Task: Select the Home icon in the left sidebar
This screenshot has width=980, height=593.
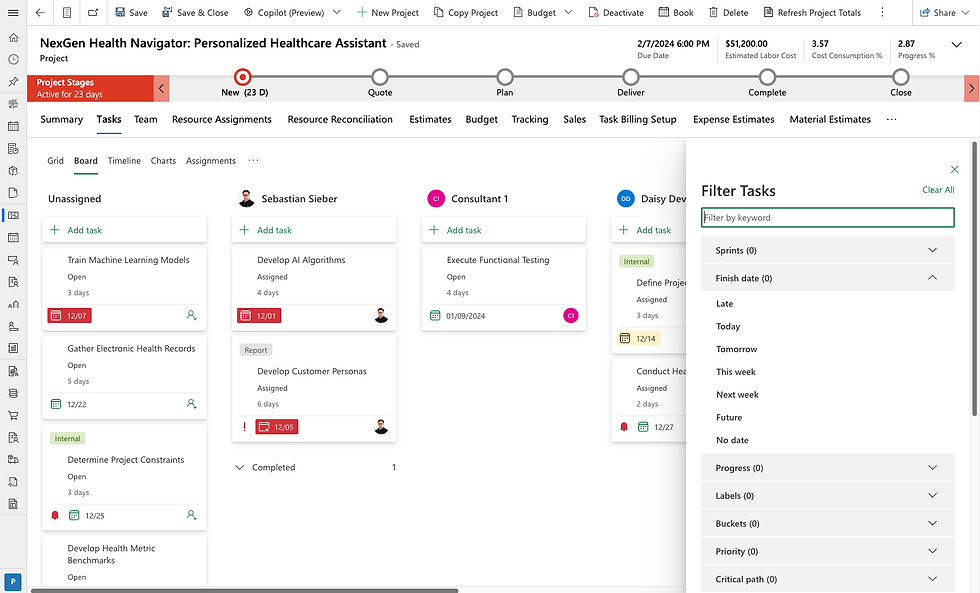Action: coord(12,37)
